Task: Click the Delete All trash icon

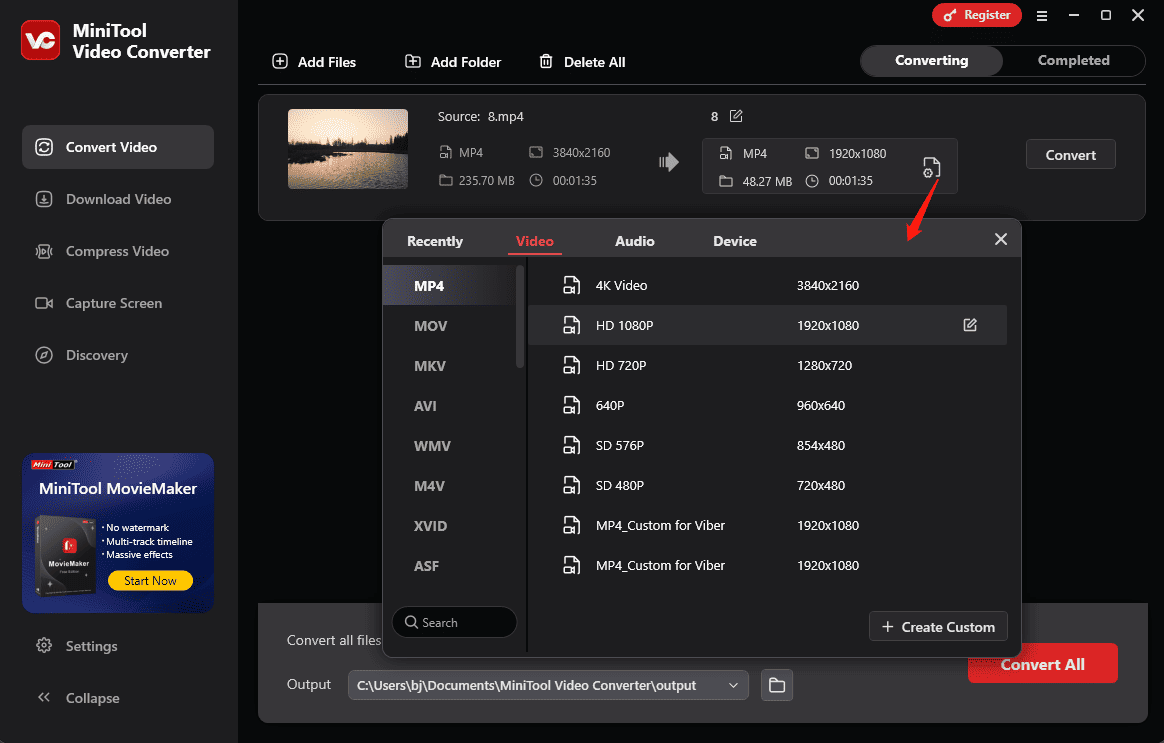Action: click(546, 62)
